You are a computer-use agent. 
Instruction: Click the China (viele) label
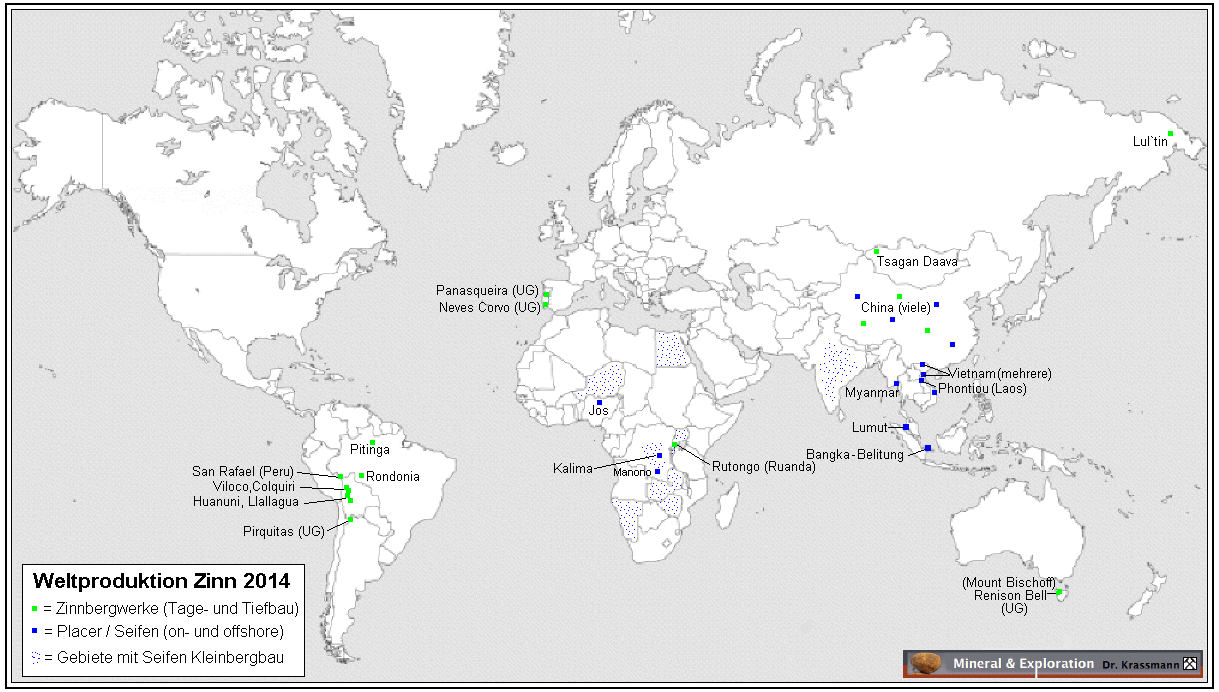click(895, 308)
